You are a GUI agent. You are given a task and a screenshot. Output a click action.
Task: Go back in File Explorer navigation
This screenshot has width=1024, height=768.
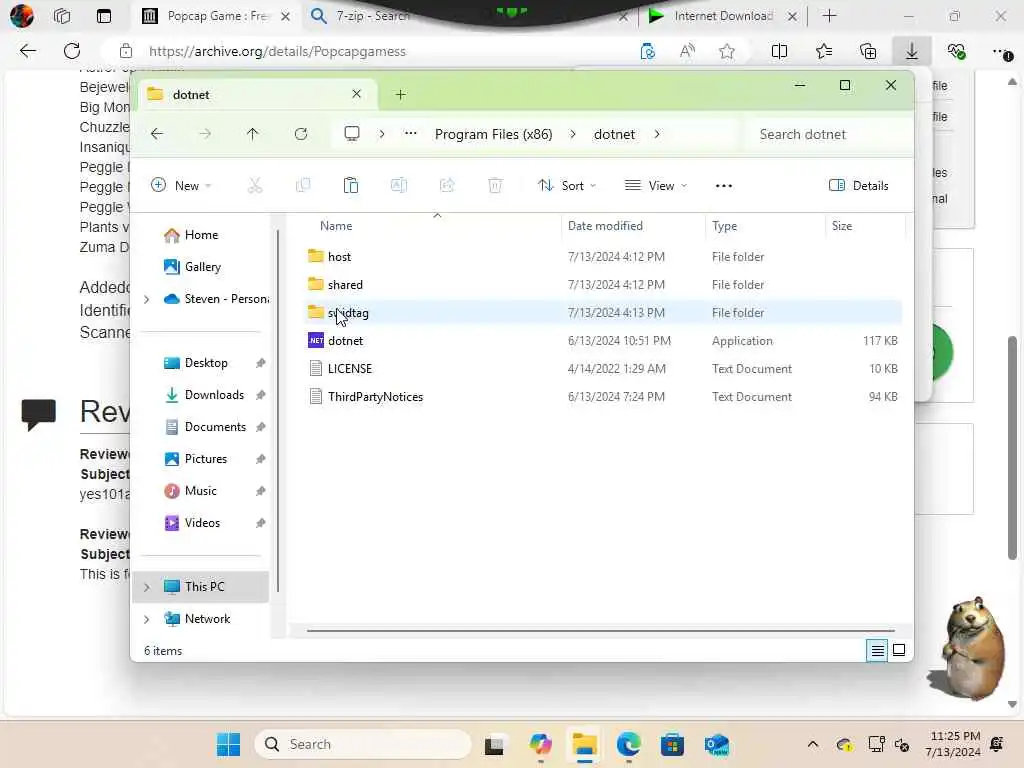pyautogui.click(x=157, y=134)
